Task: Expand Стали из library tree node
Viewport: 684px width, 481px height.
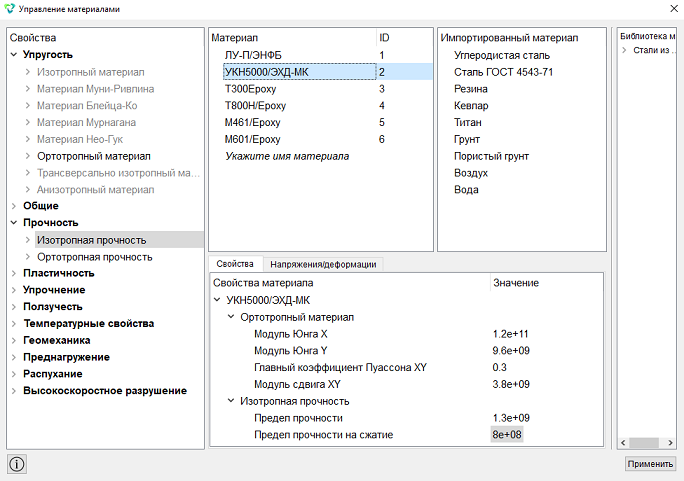Action: pyautogui.click(x=624, y=50)
